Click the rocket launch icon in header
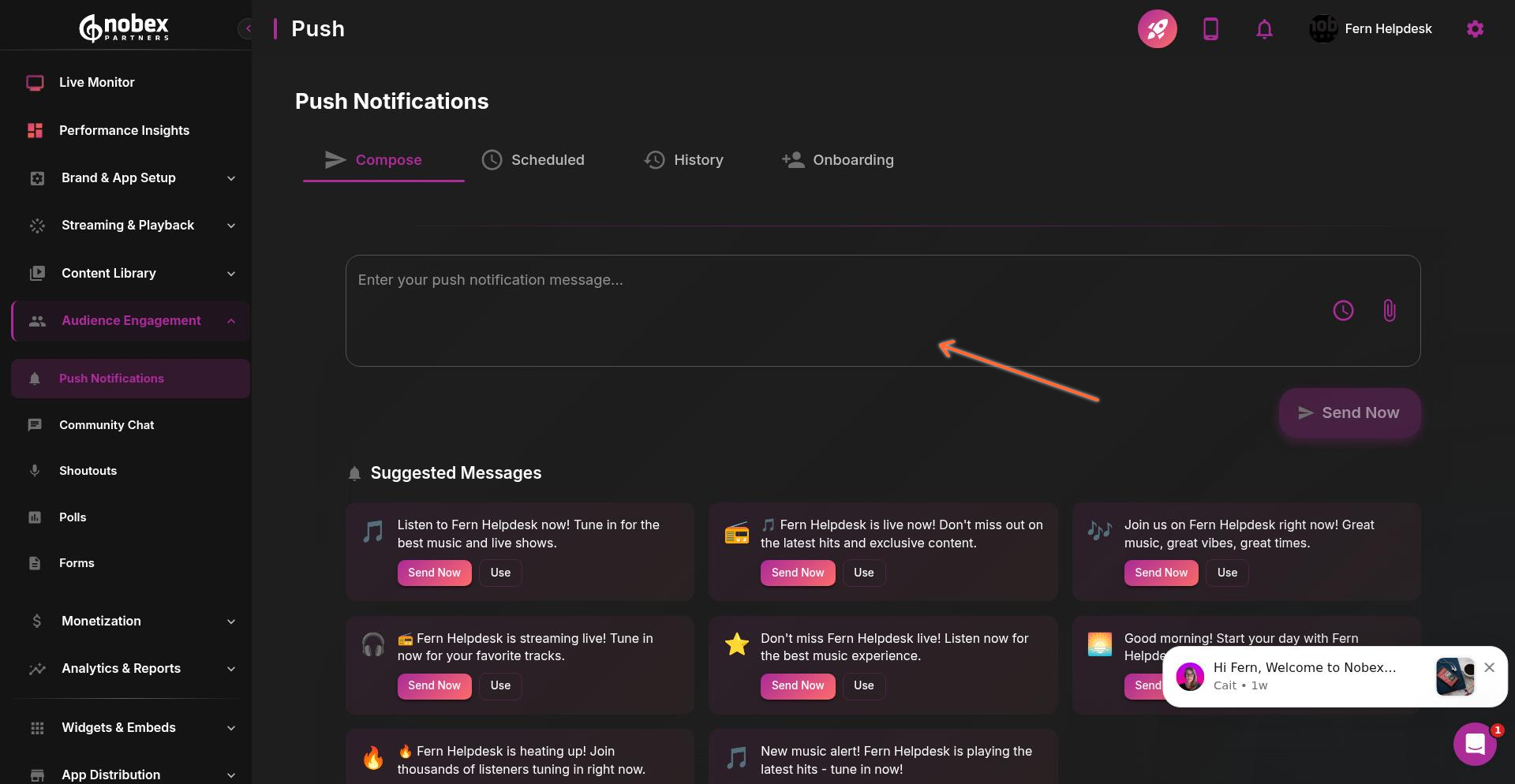The width and height of the screenshot is (1515, 784). tap(1157, 29)
